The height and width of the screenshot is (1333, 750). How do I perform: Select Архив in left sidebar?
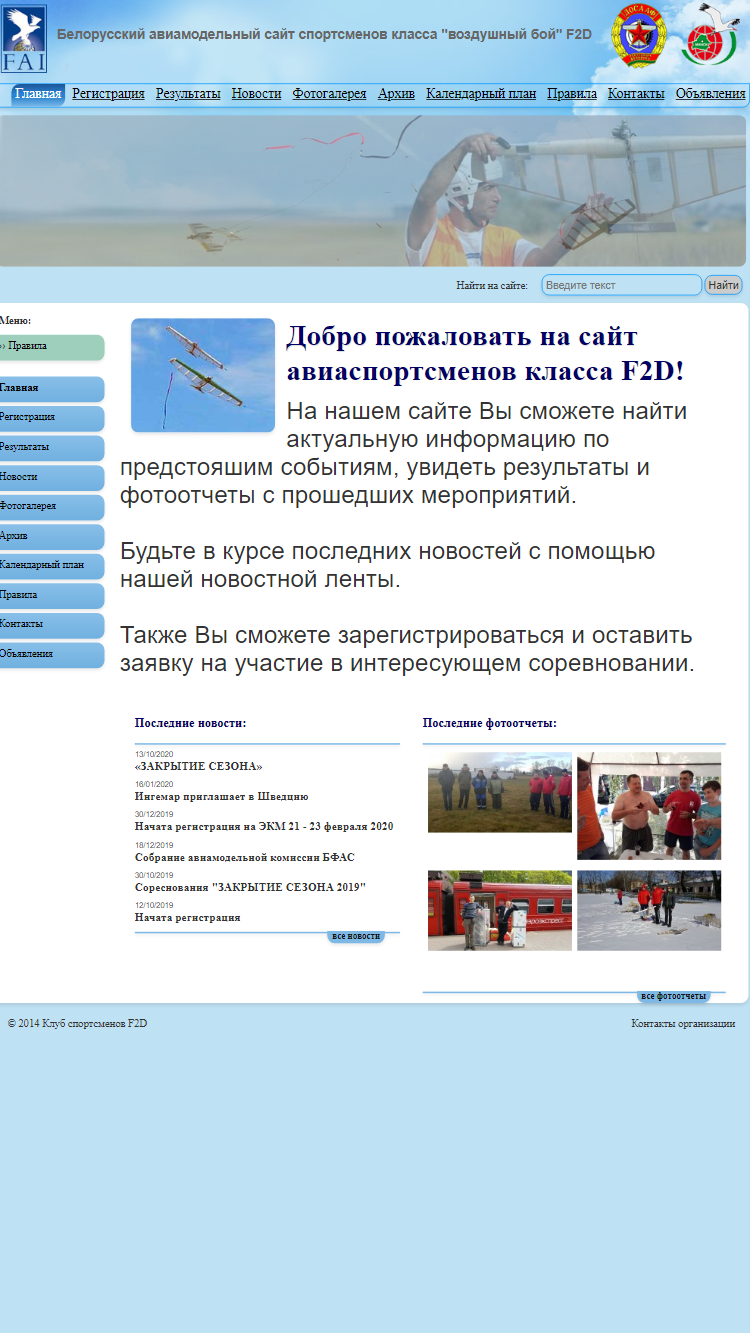pyautogui.click(x=51, y=536)
